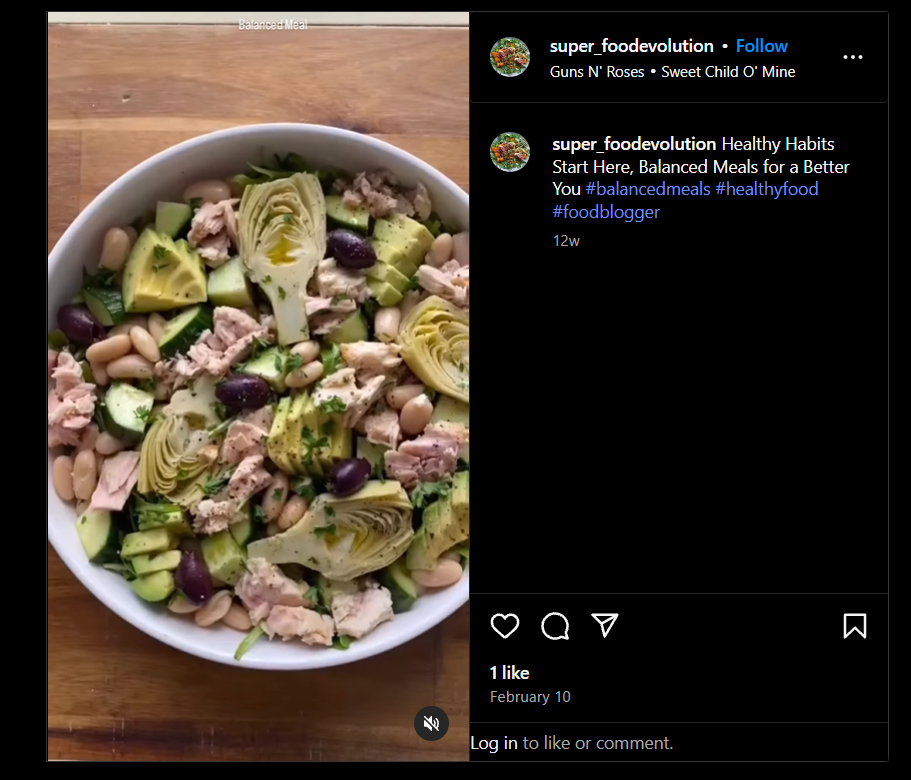Click the #balancedmeals hashtag
Image resolution: width=911 pixels, height=780 pixels.
tap(648, 189)
